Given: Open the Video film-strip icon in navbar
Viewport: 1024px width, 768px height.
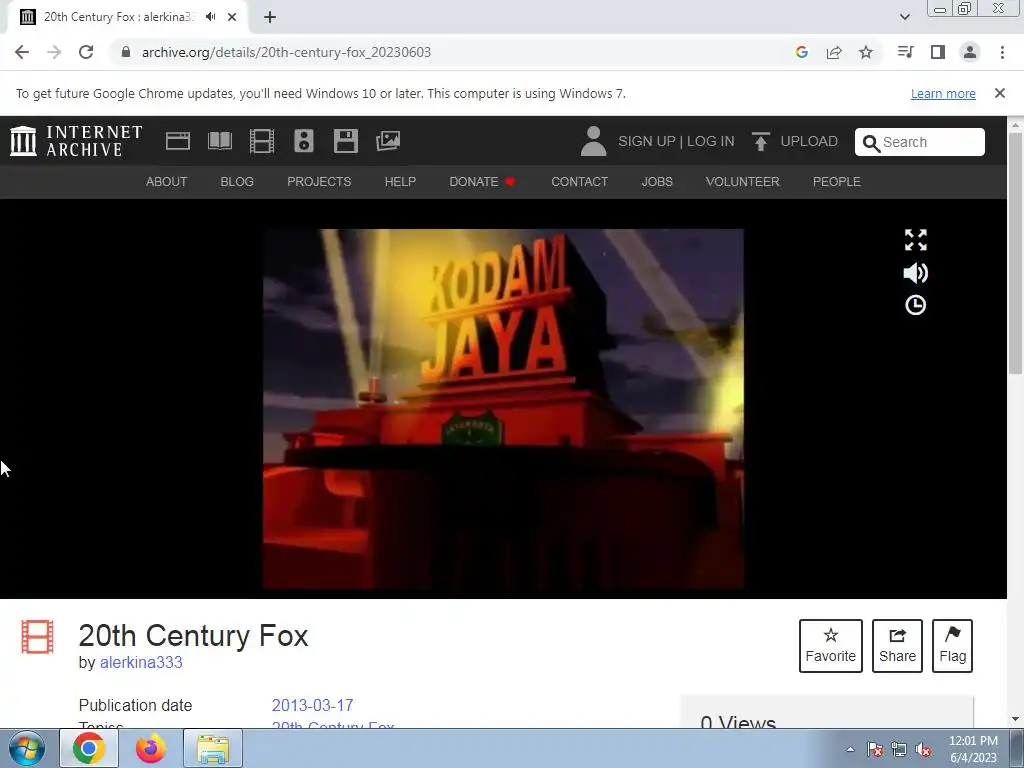Looking at the screenshot, I should coord(262,141).
